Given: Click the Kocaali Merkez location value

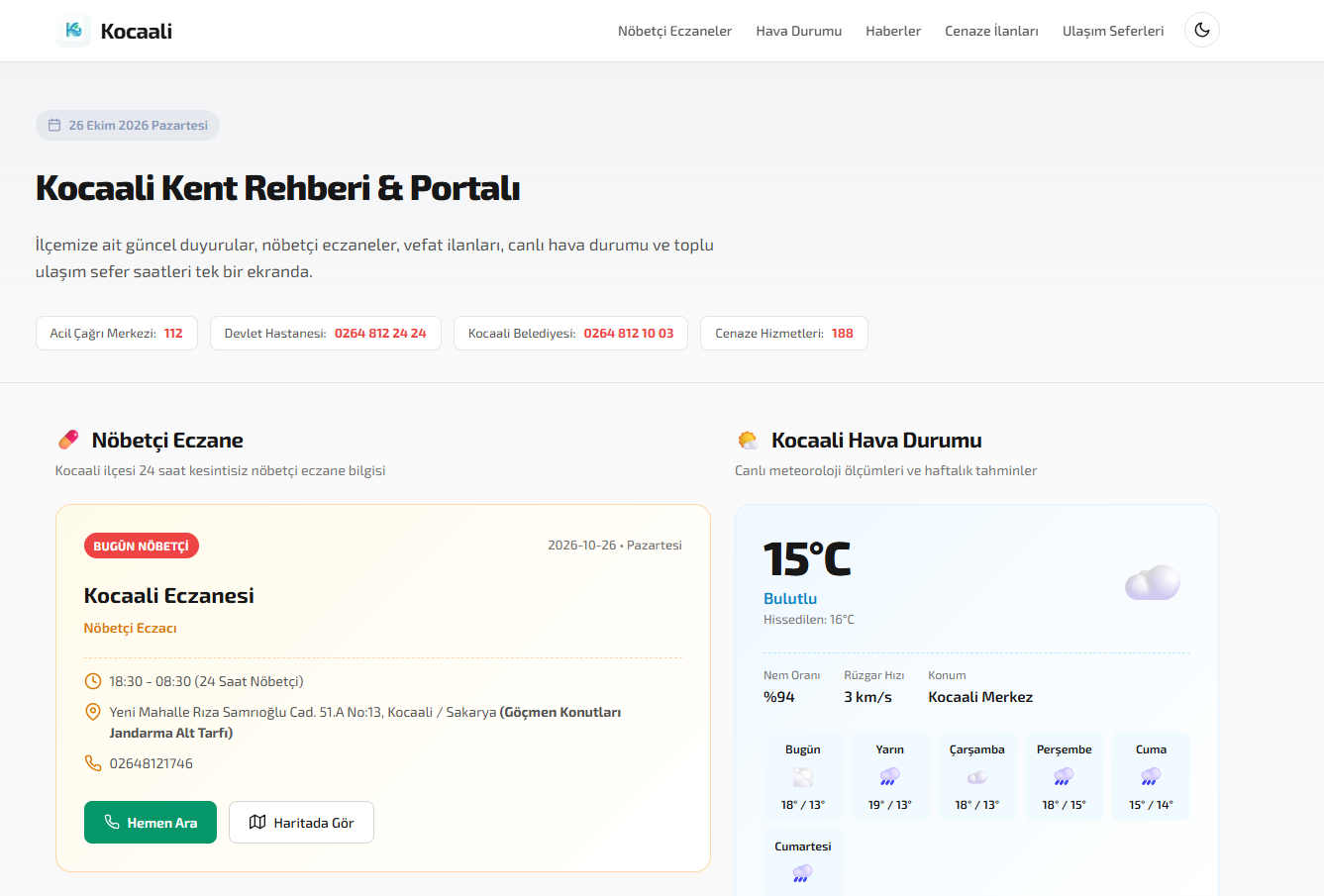Looking at the screenshot, I should coord(980,697).
